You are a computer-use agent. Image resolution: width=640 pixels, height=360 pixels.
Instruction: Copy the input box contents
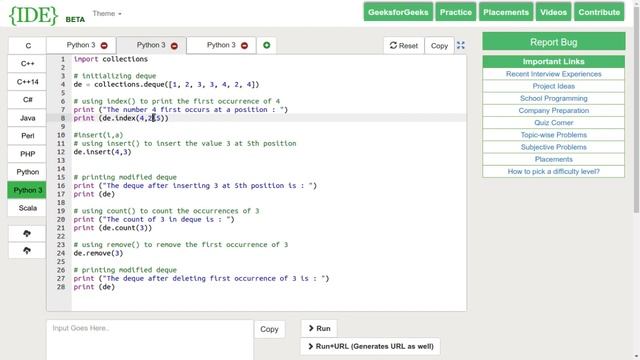tap(269, 329)
